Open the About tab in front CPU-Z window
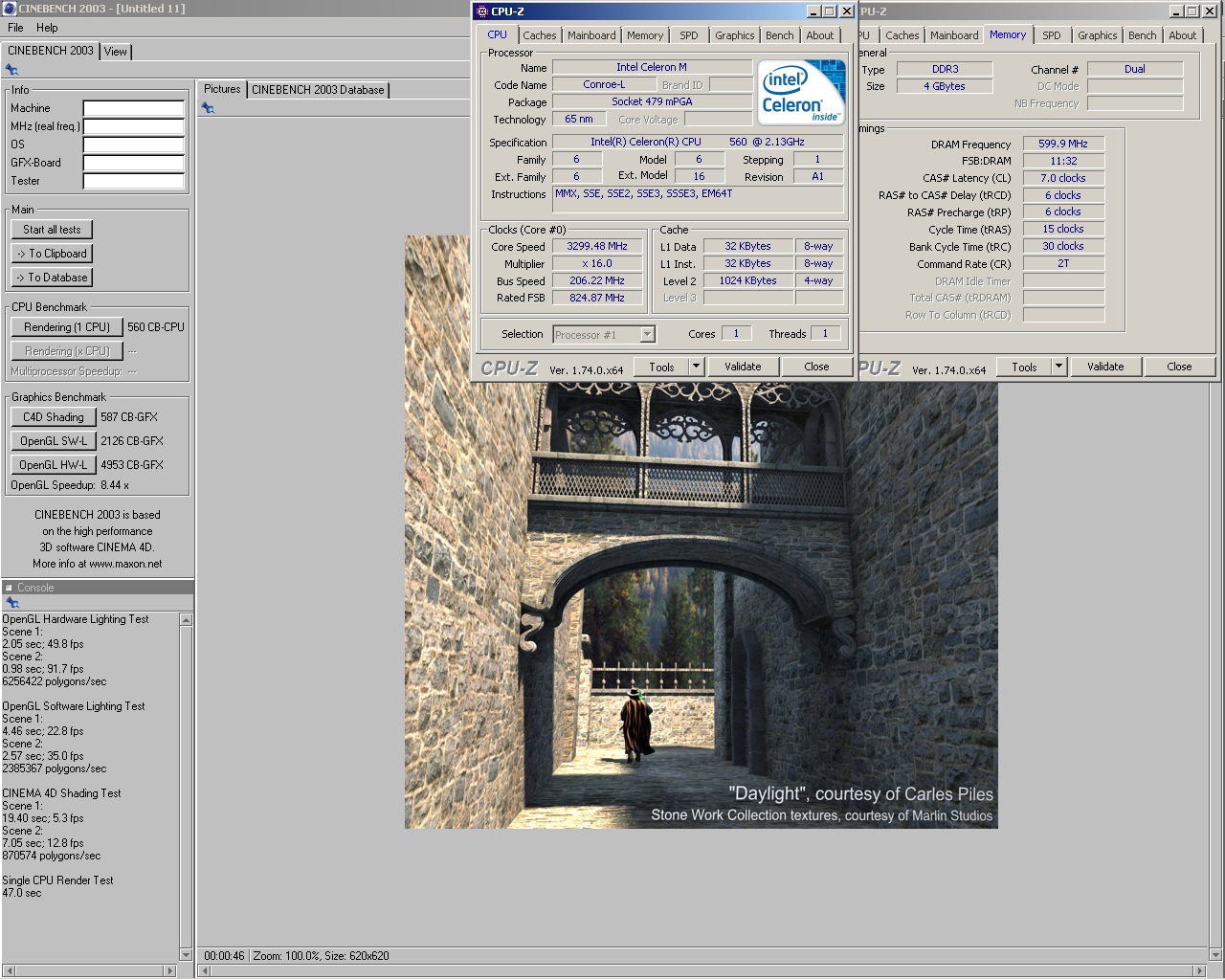Viewport: 1225px width, 980px height. [820, 35]
